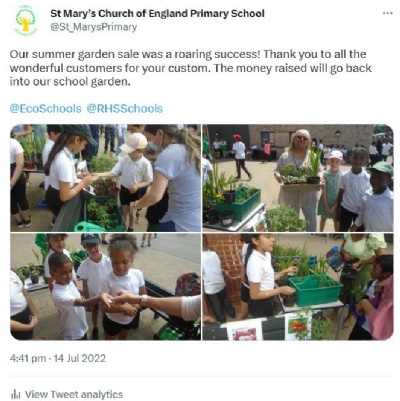Open the photo of child in cream cap buying plants
This screenshot has height=401, width=400.
click(x=105, y=178)
